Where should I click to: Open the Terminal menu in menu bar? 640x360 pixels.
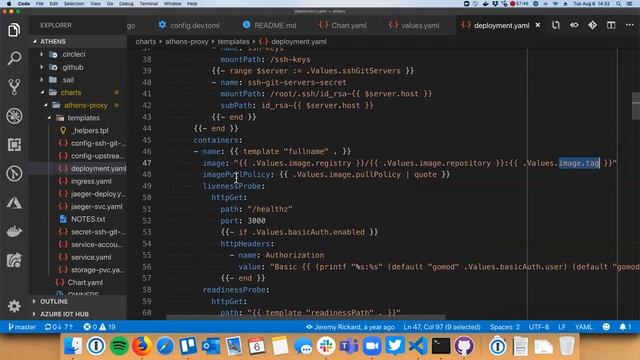click(149, 4)
